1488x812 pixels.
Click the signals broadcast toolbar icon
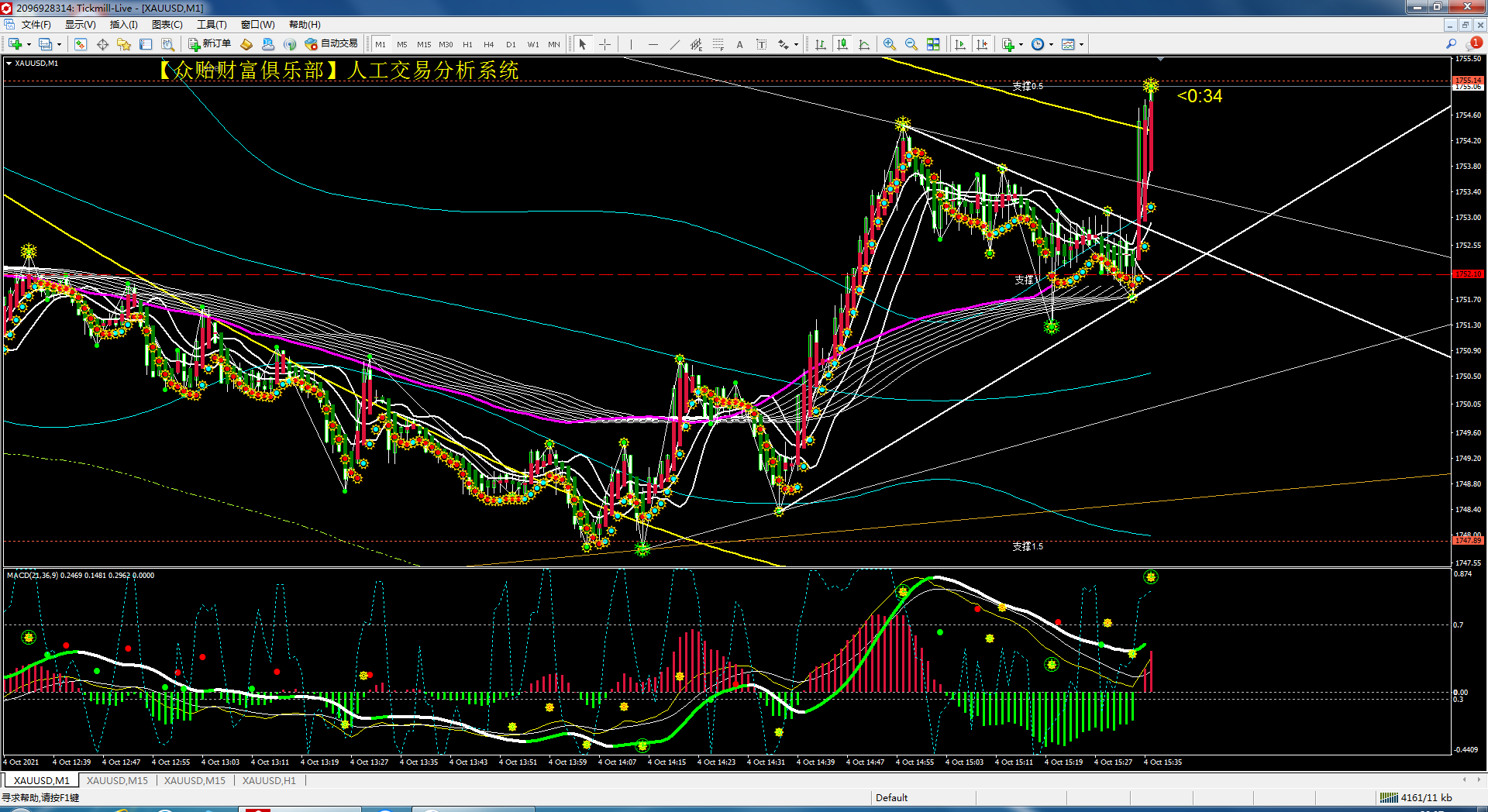pos(290,44)
